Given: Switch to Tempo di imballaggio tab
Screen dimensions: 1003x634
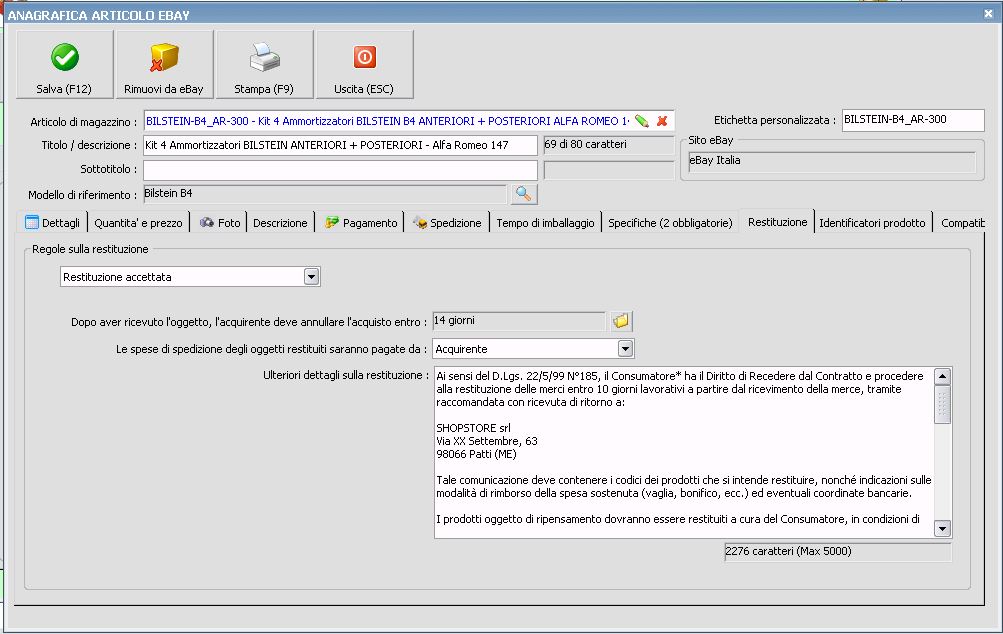Looking at the screenshot, I should 545,223.
